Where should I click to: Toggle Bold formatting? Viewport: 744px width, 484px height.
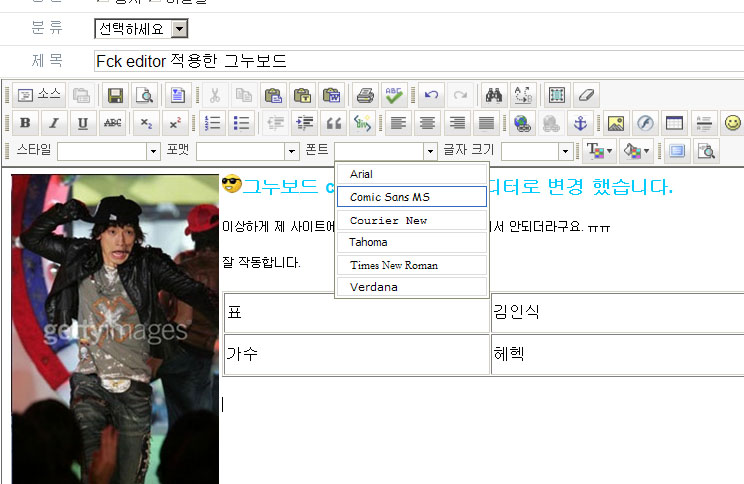tap(25, 123)
